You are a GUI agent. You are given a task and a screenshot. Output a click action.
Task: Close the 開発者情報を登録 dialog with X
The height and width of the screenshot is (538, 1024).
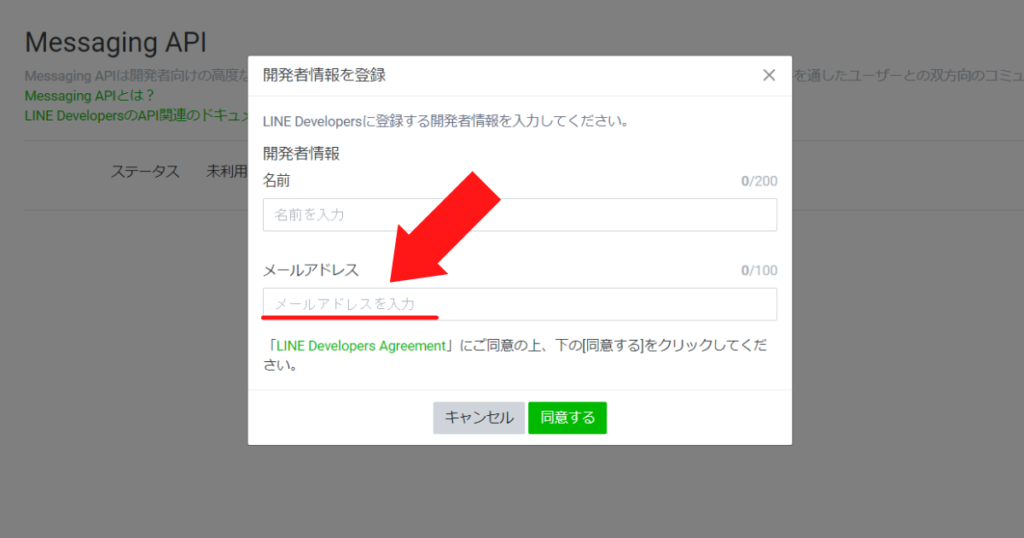click(769, 75)
